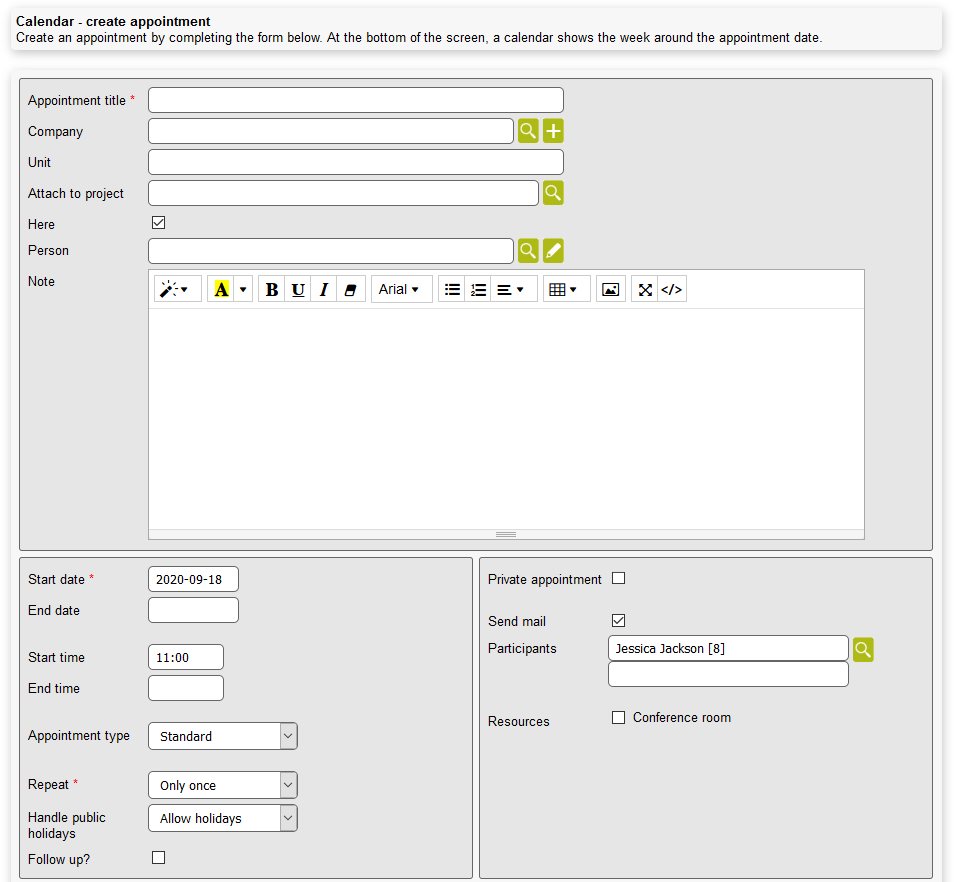Click the pencil icon next to Person
This screenshot has height=882, width=954.
(x=553, y=251)
